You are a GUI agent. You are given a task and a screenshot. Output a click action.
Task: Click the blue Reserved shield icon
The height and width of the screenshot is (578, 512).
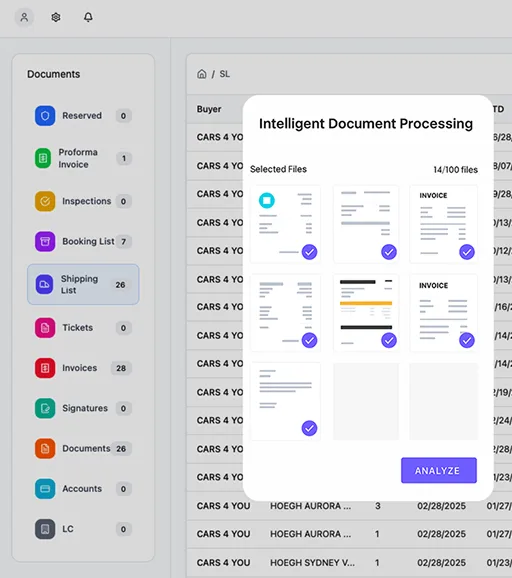tap(45, 116)
